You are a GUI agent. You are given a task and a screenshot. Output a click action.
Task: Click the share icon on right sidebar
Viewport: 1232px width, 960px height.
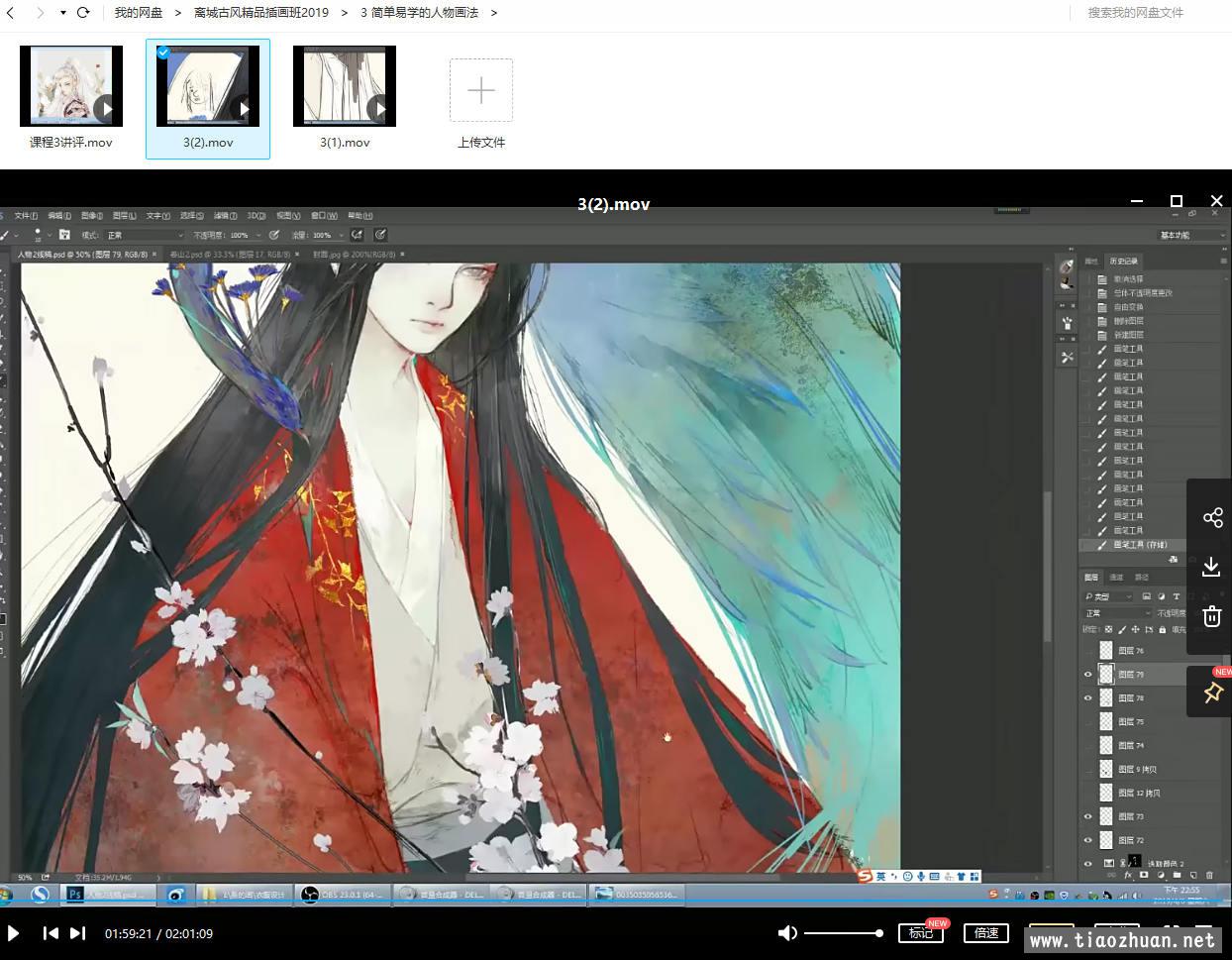[x=1212, y=517]
